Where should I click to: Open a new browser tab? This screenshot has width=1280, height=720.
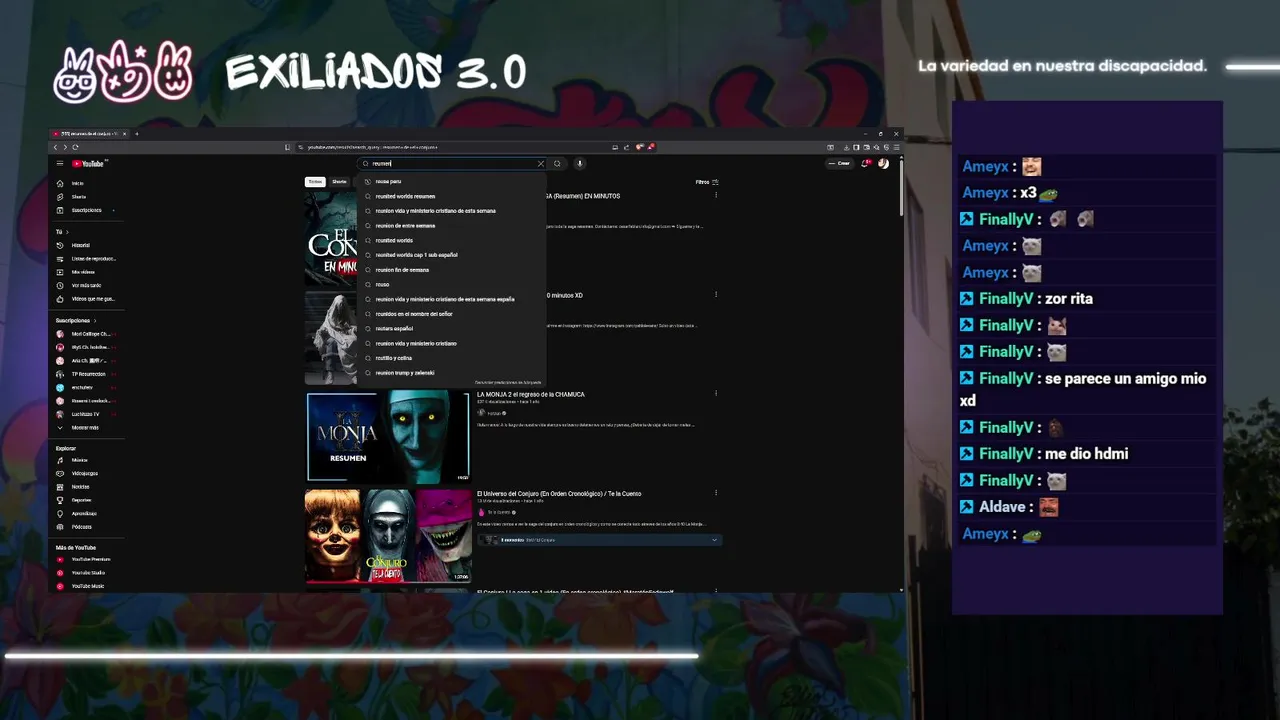[x=137, y=133]
